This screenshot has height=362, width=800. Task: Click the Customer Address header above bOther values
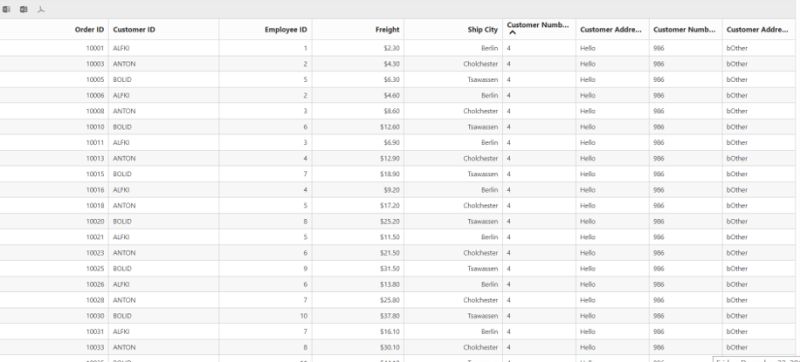pyautogui.click(x=757, y=30)
